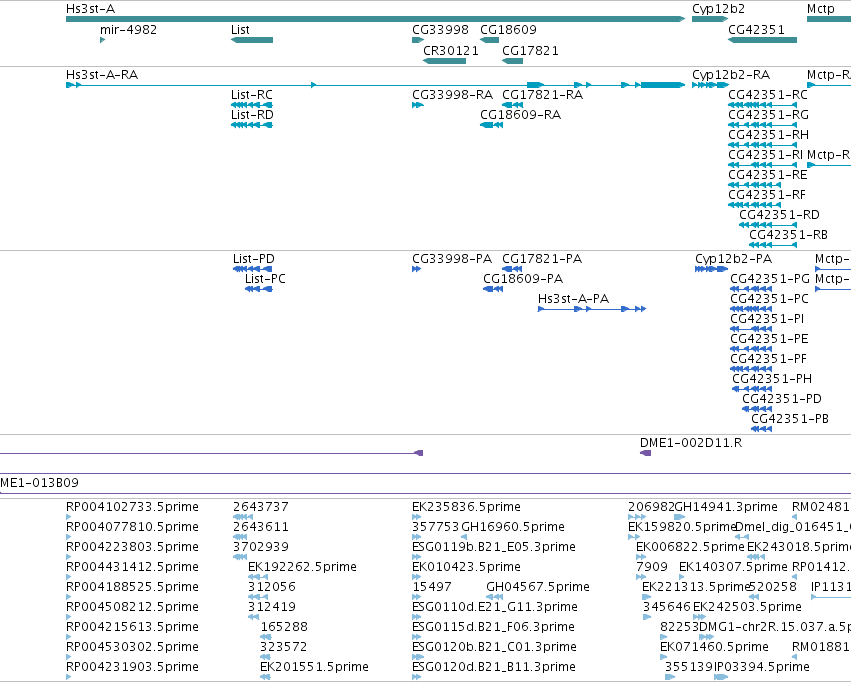
Task: Click the Hs3st-A-RA transcript label
Action: point(102,75)
